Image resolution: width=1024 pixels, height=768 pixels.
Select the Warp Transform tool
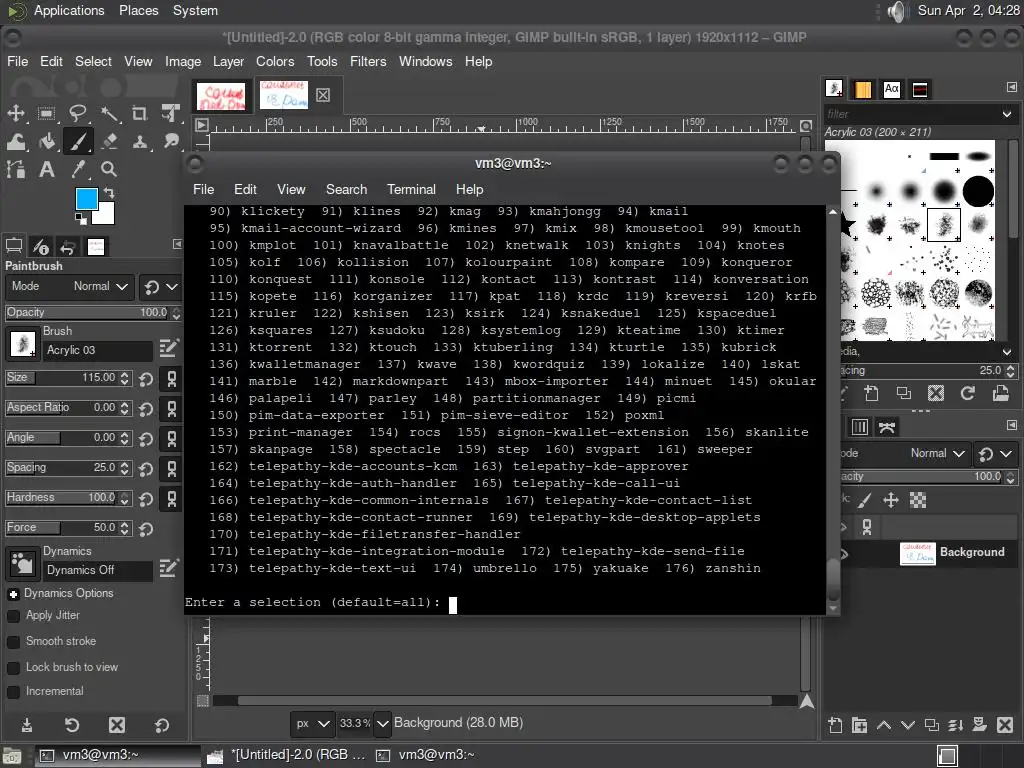click(16, 141)
